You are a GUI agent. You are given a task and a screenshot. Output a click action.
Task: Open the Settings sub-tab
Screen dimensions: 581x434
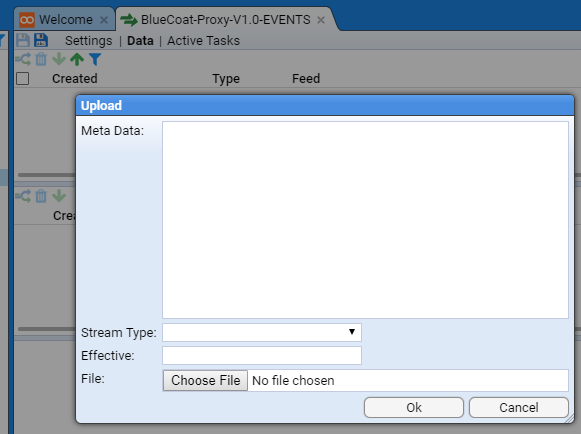89,40
